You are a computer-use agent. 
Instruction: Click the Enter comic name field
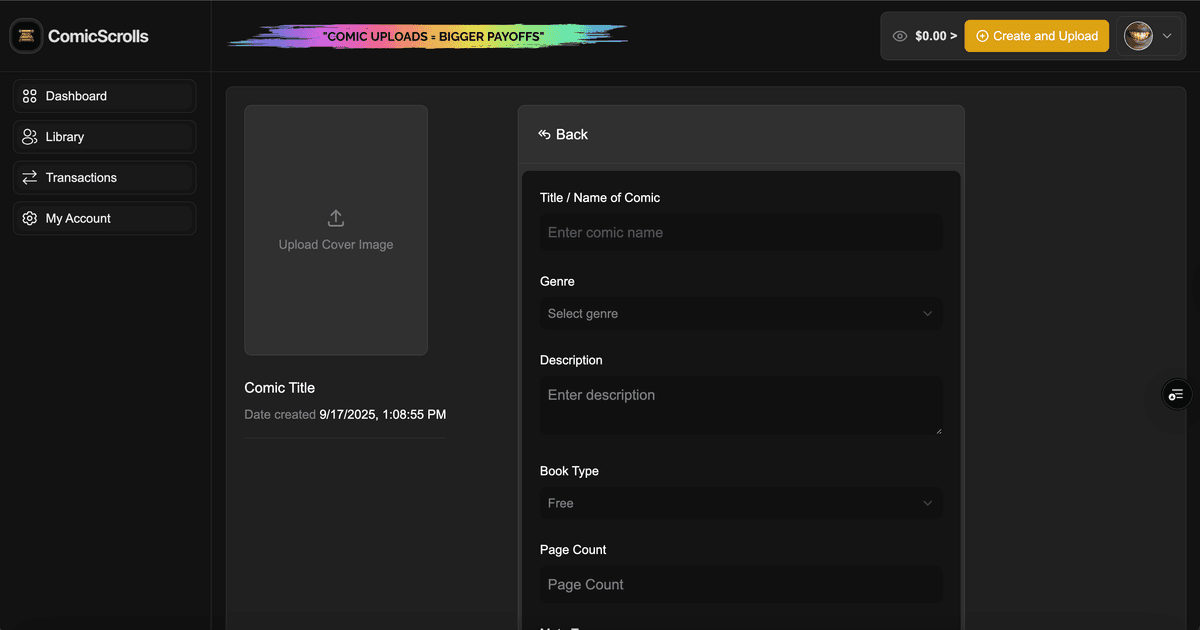click(x=740, y=232)
